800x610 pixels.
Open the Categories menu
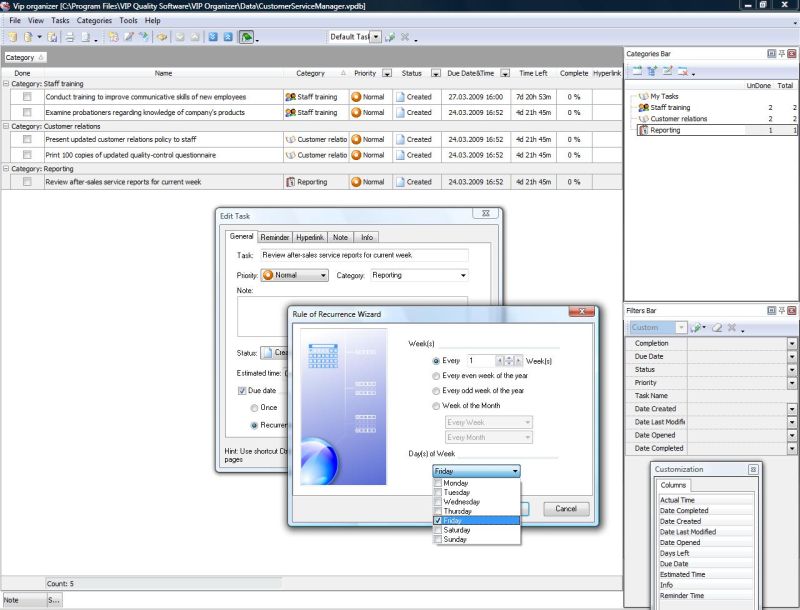click(x=94, y=20)
